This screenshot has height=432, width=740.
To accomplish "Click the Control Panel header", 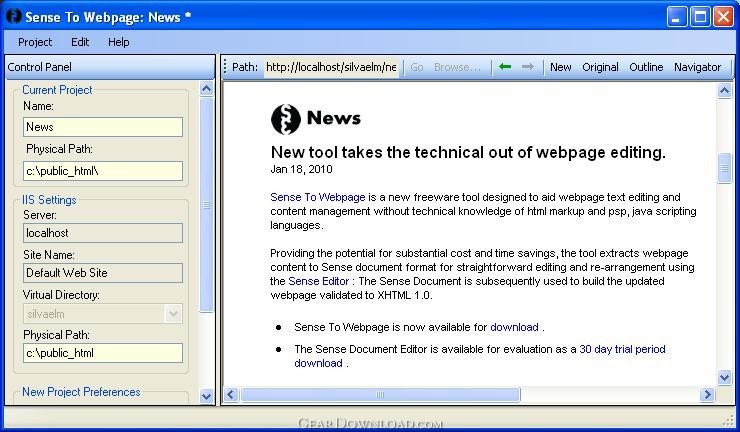I will (109, 67).
